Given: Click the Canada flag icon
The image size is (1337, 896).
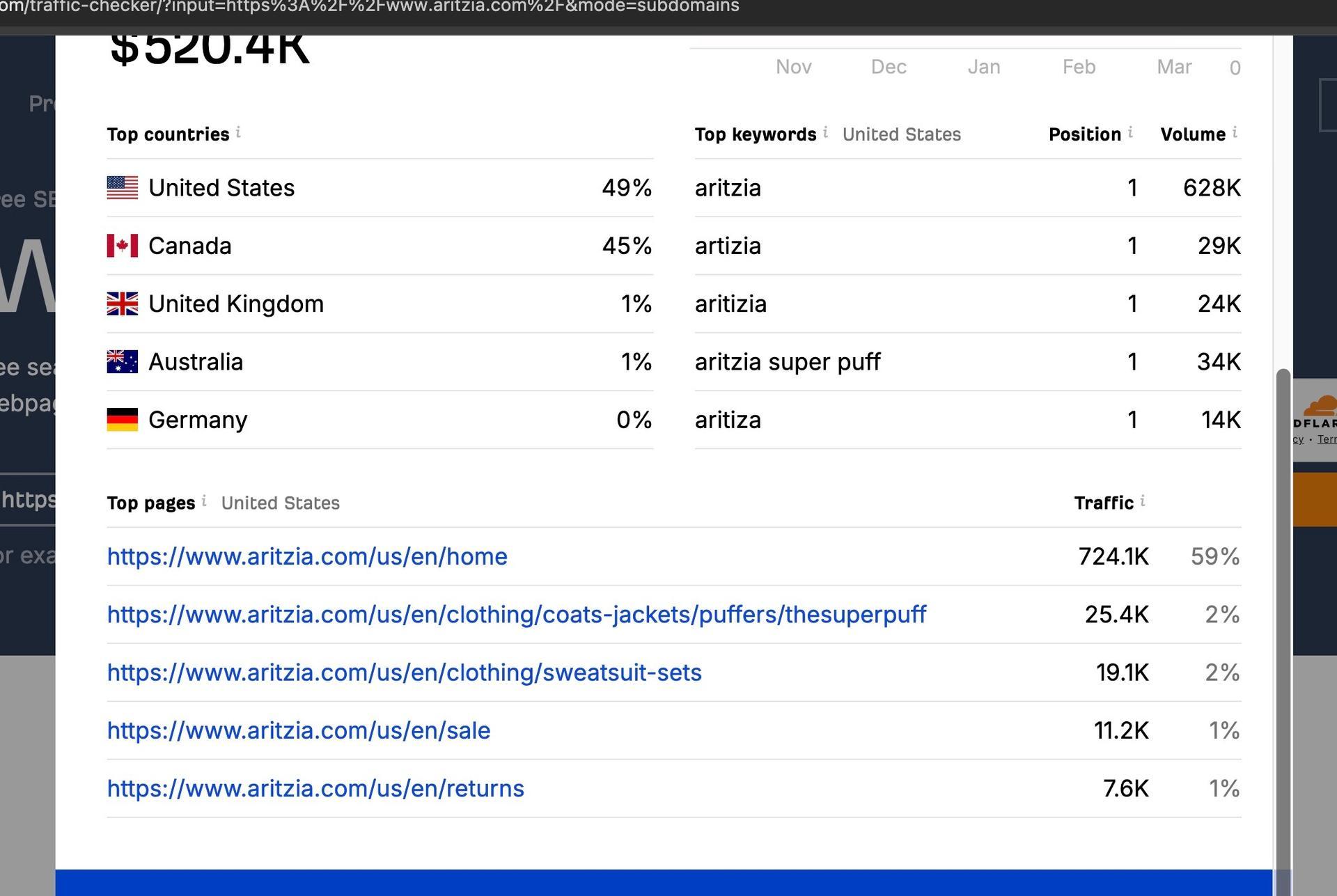Looking at the screenshot, I should click(x=123, y=246).
